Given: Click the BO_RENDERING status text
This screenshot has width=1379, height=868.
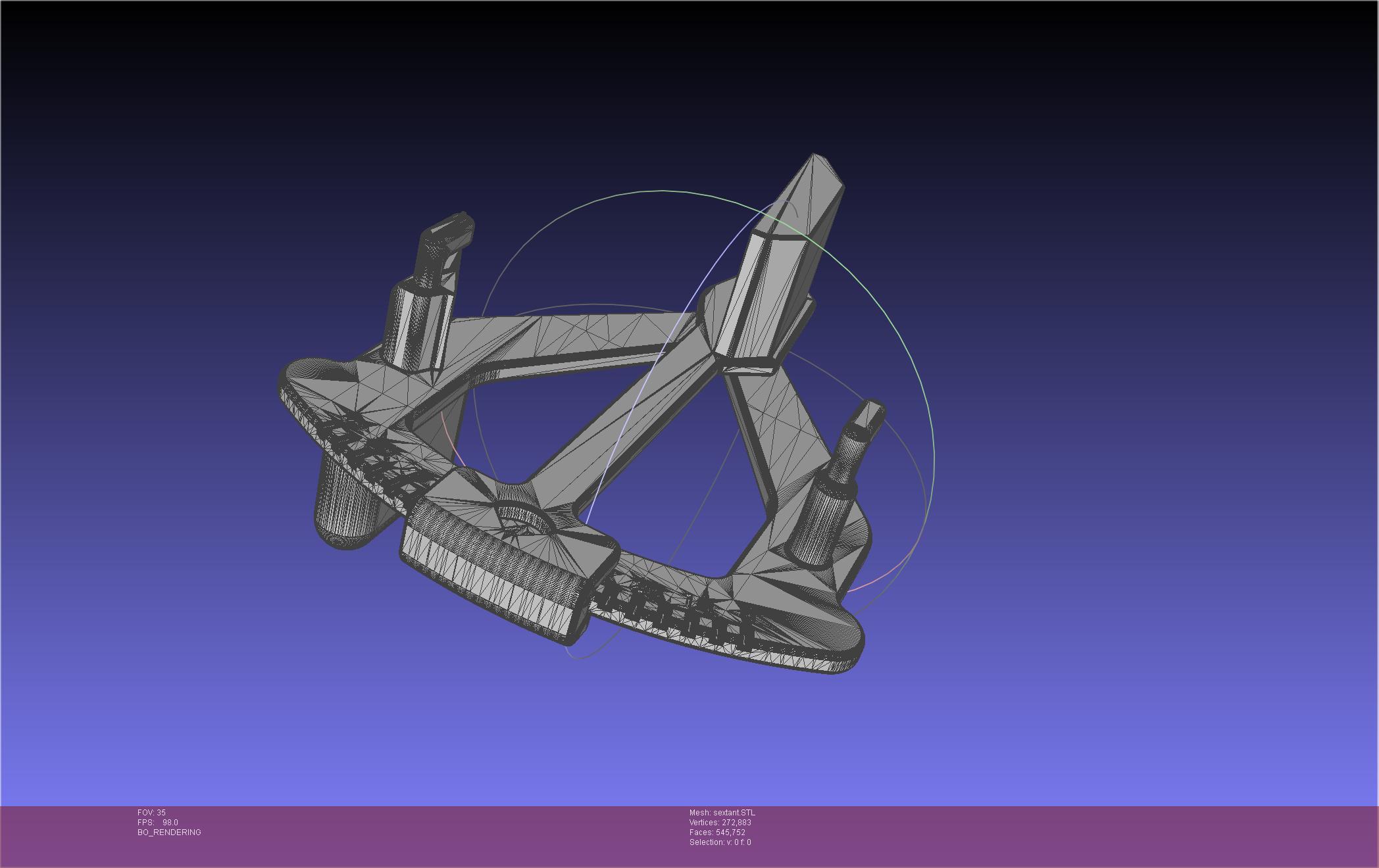Looking at the screenshot, I should pos(169,832).
